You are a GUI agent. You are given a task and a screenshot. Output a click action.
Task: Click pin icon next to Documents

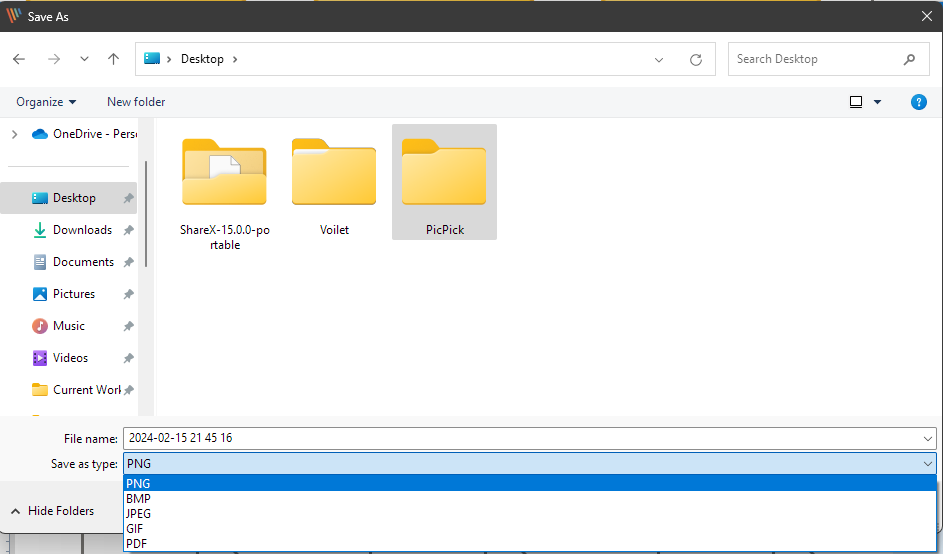pyautogui.click(x=128, y=262)
